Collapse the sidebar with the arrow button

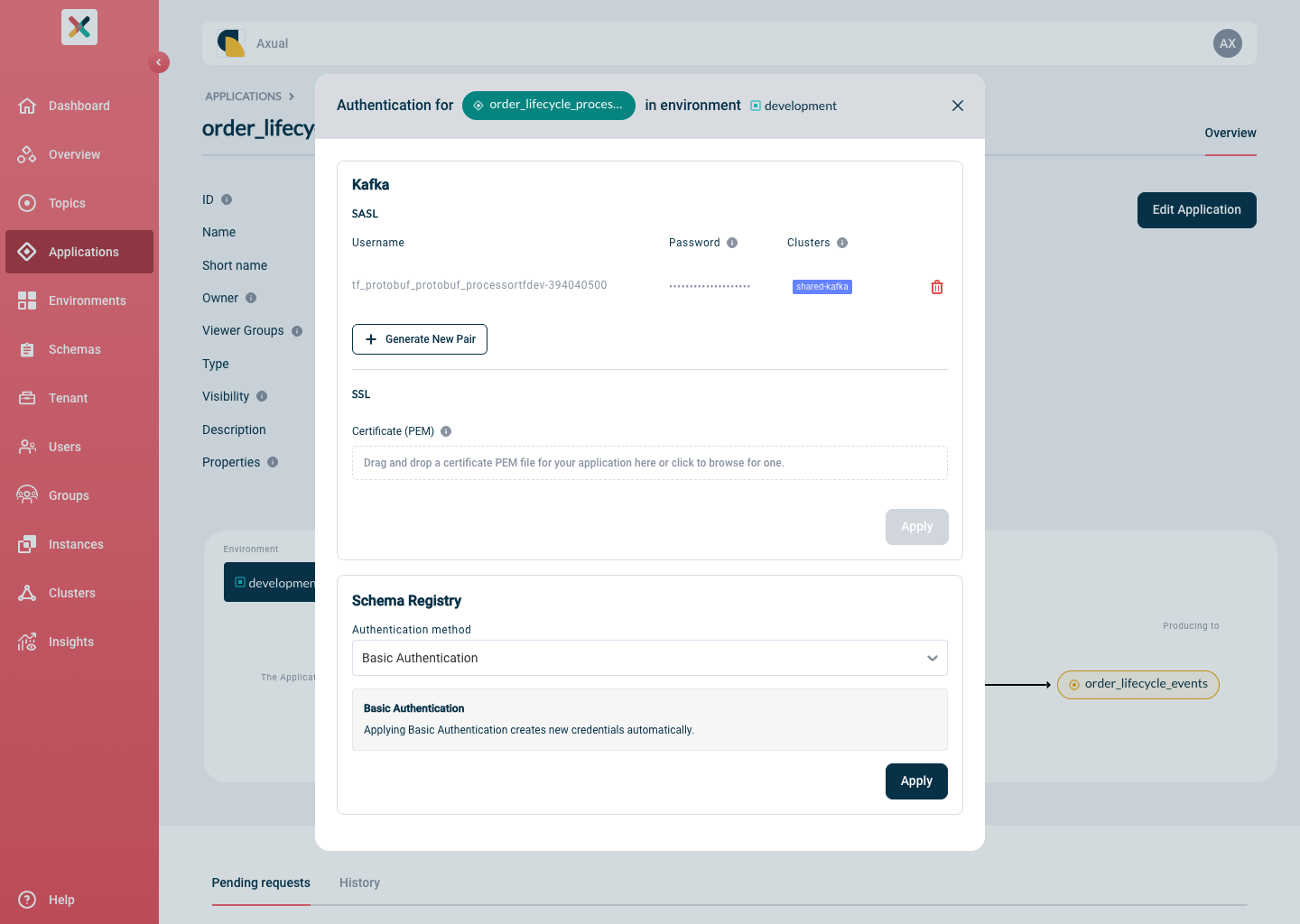(159, 62)
